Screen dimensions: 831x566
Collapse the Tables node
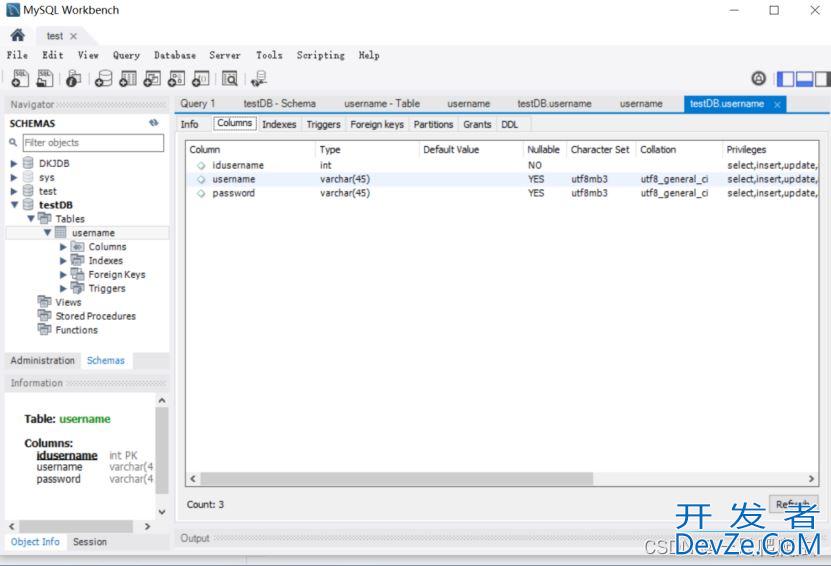pos(31,218)
